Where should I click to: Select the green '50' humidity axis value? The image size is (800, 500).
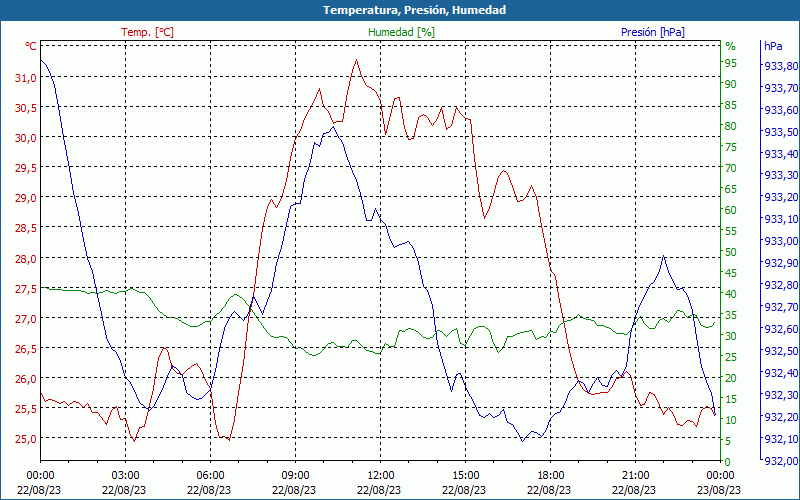pyautogui.click(x=731, y=252)
